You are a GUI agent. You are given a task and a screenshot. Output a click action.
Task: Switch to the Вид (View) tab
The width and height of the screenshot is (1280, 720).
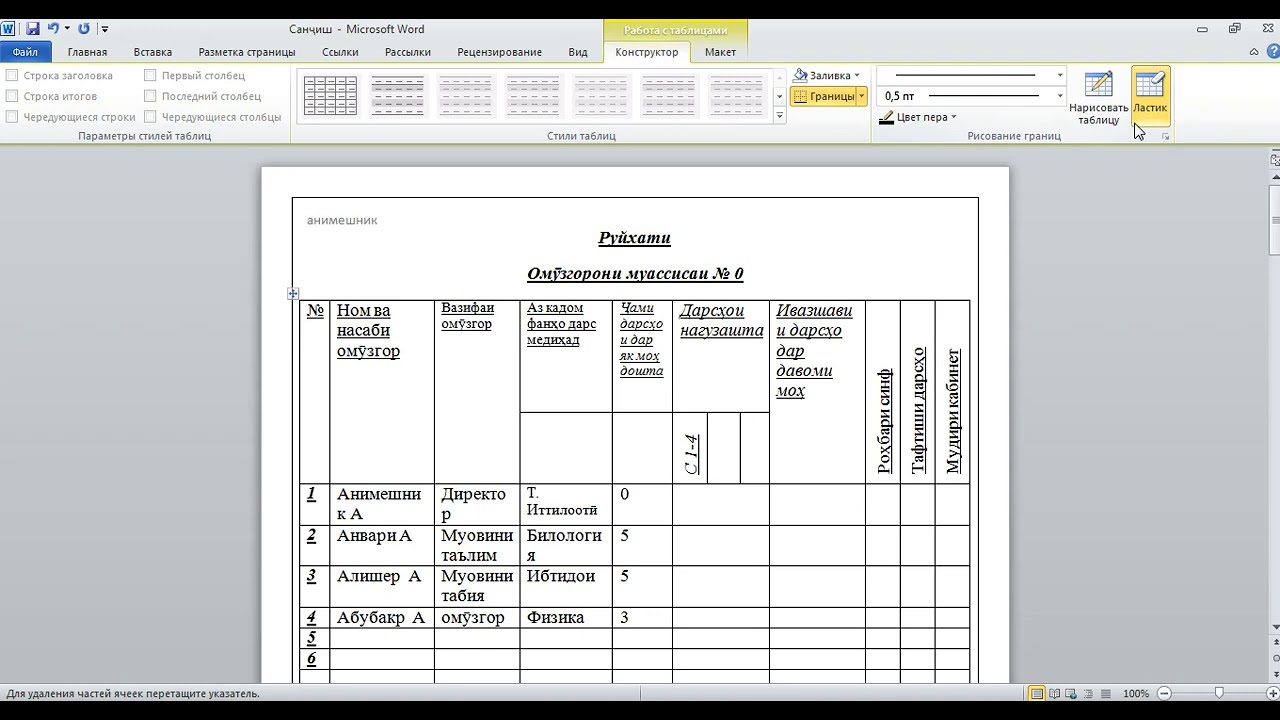(x=578, y=52)
